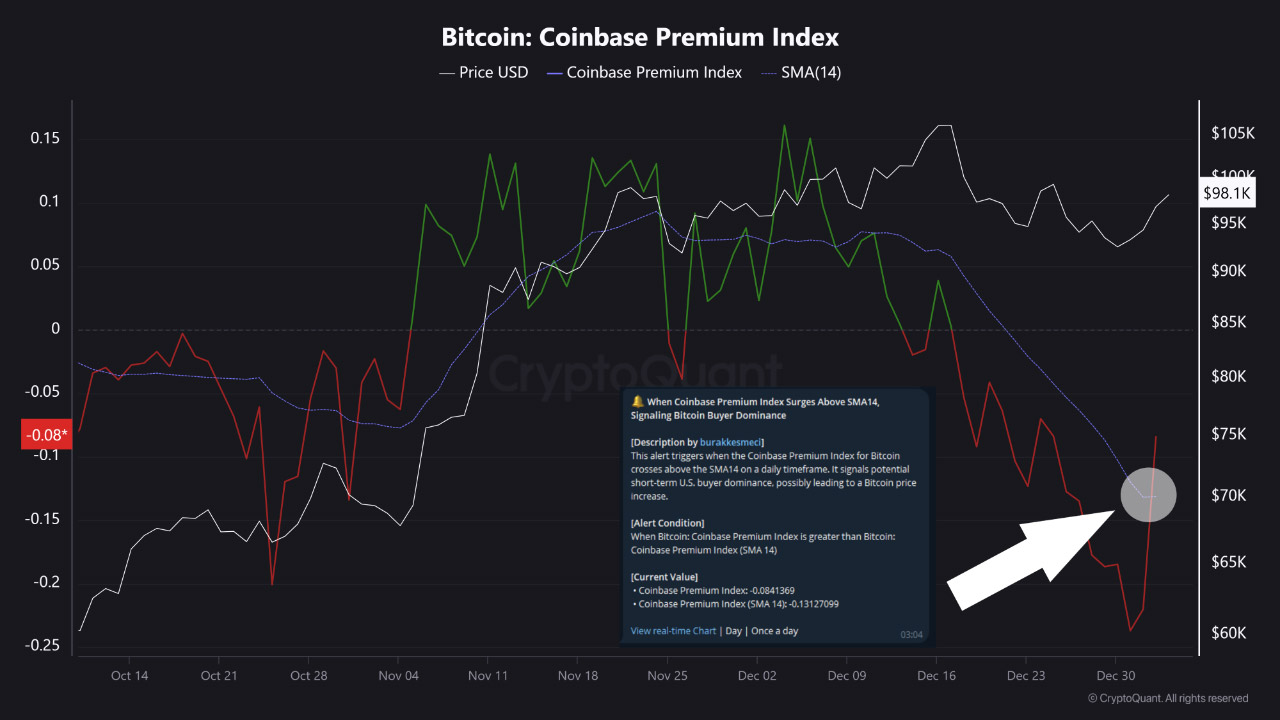The width and height of the screenshot is (1280, 720).
Task: Open the View real-time Chart link
Action: click(x=673, y=631)
